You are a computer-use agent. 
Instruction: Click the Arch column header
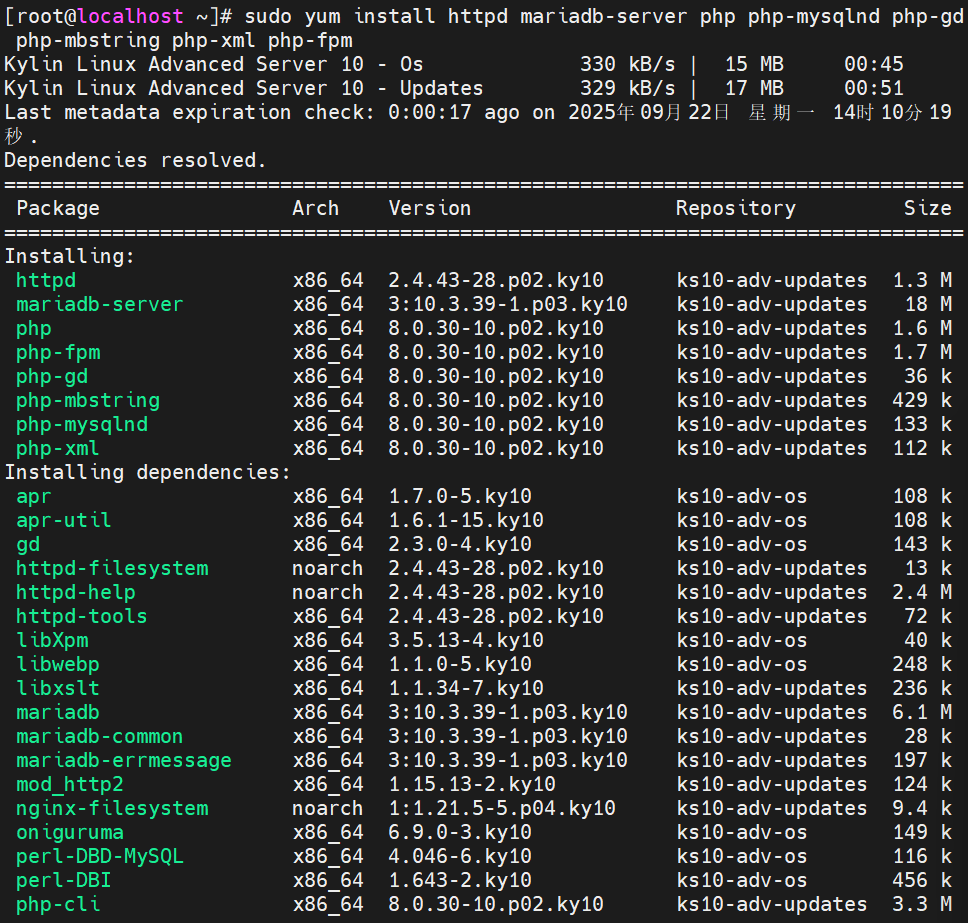click(315, 209)
